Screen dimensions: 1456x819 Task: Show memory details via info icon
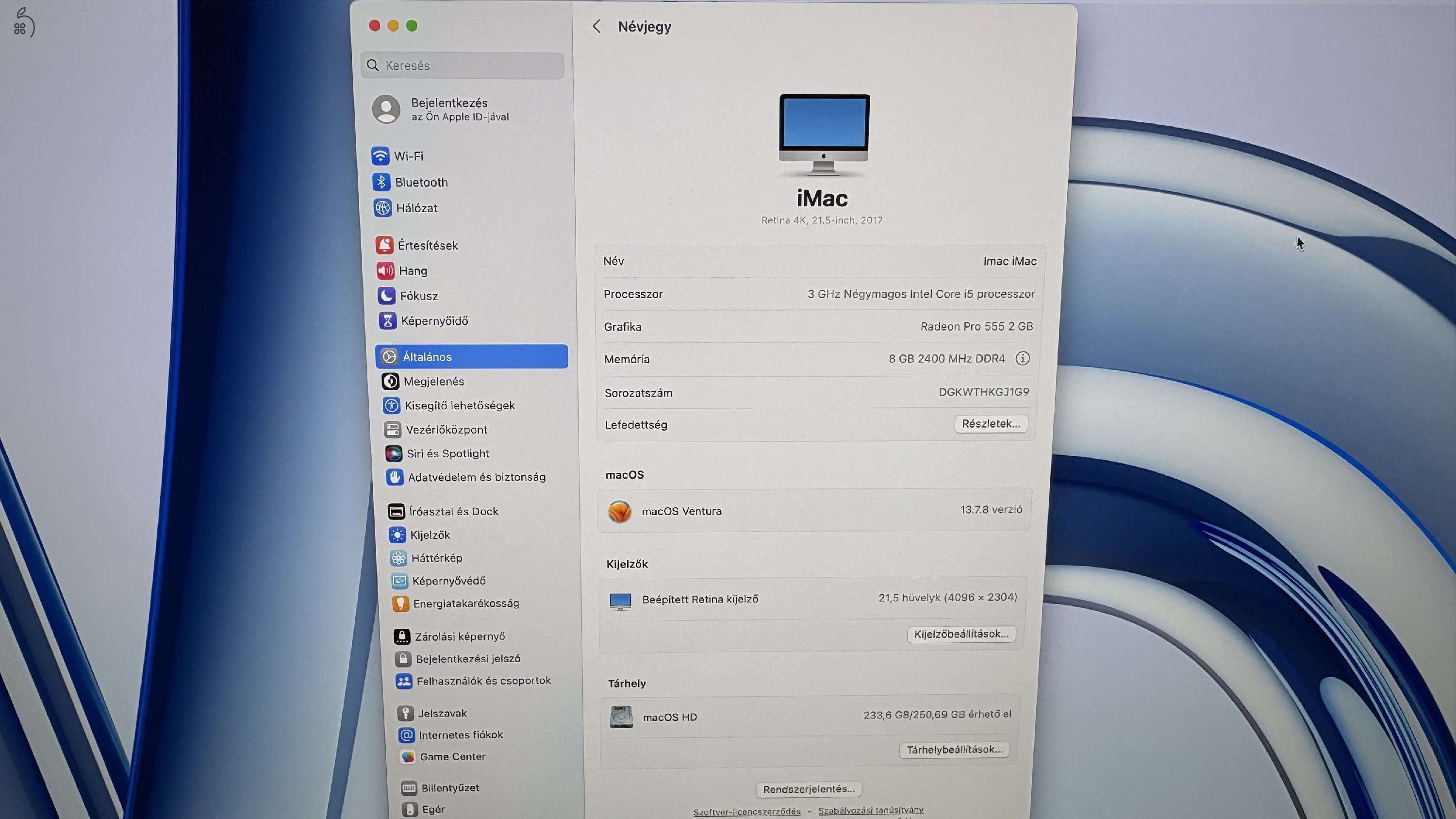pyautogui.click(x=1023, y=358)
